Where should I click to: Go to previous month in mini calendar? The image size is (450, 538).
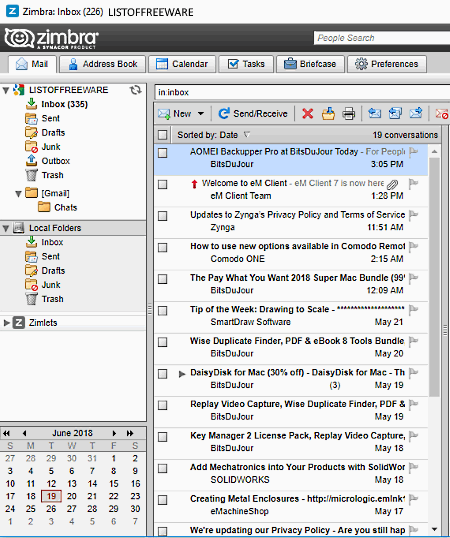click(x=24, y=433)
